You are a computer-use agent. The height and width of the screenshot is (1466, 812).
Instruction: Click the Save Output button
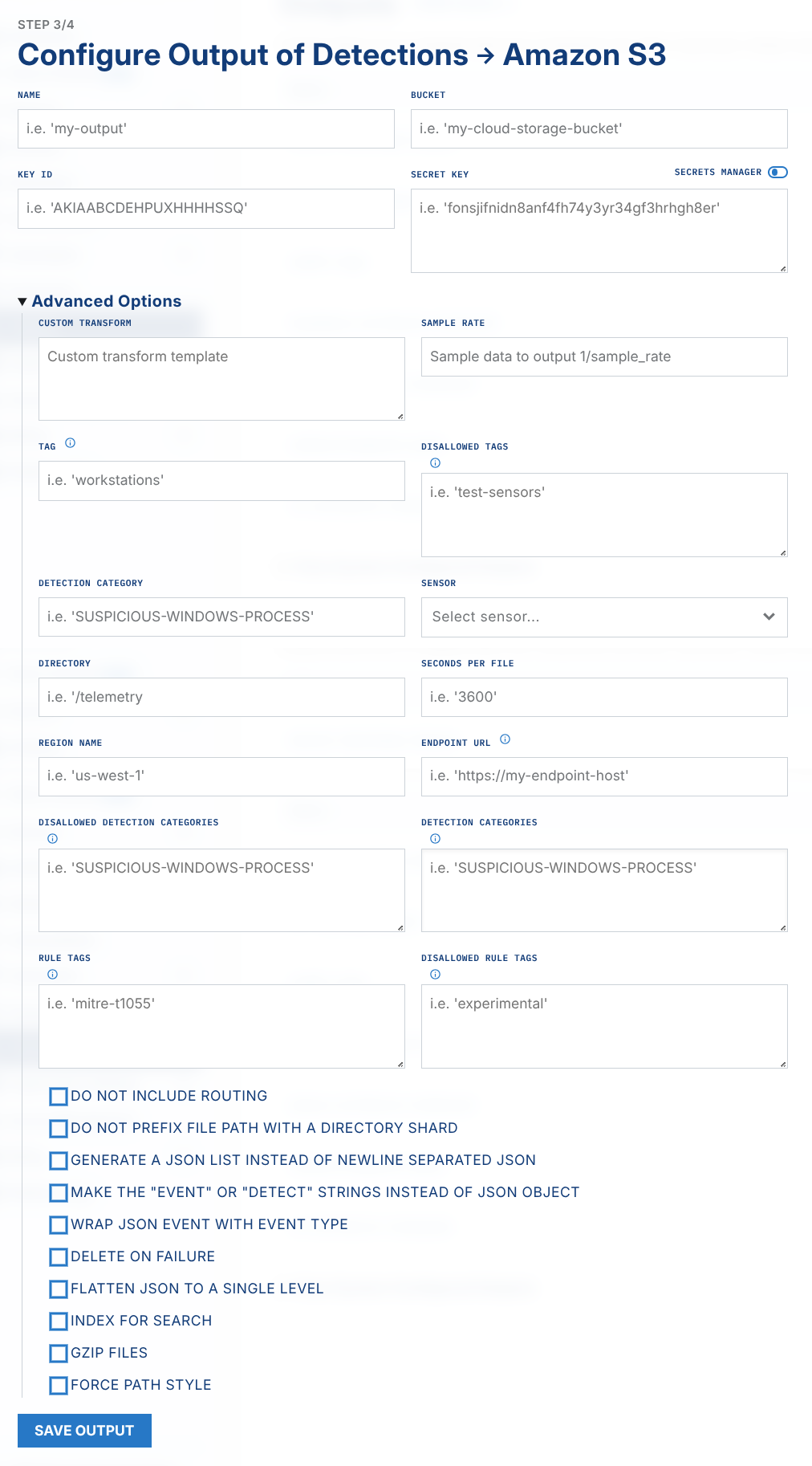[x=84, y=1431]
